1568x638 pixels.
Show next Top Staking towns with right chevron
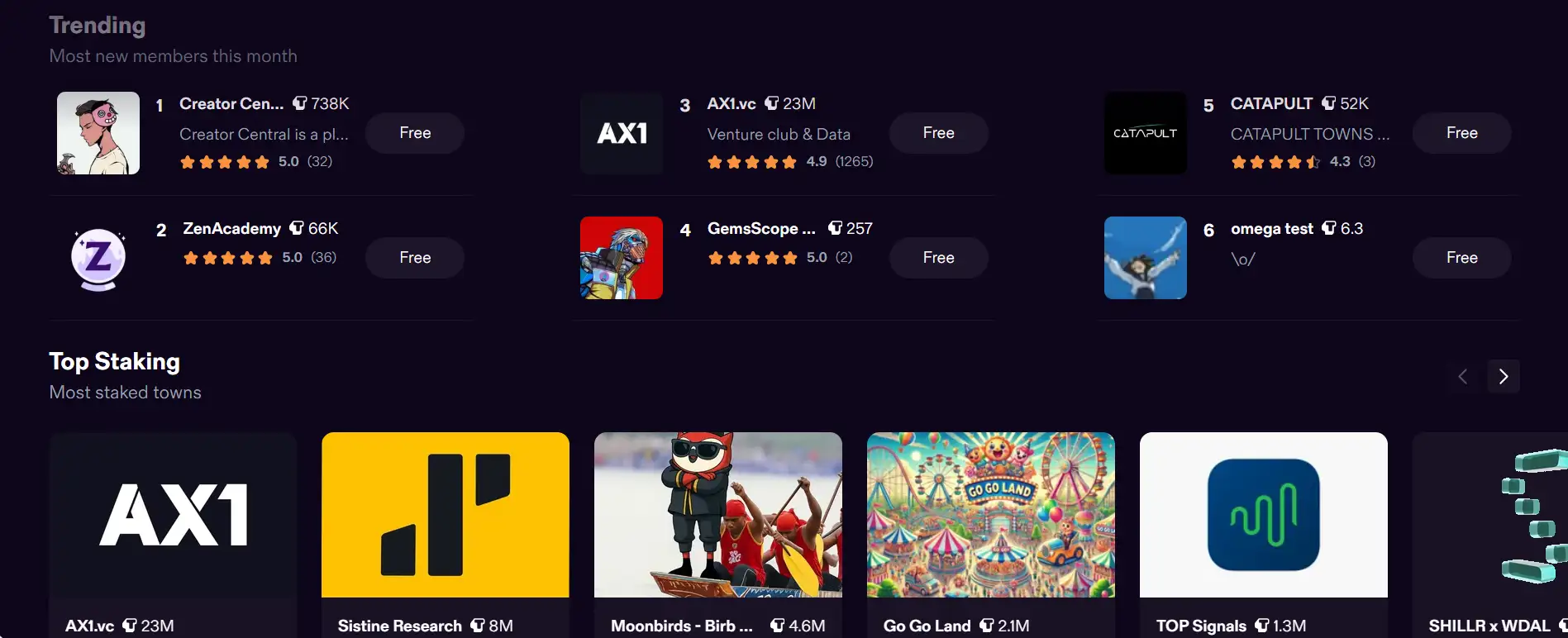(x=1504, y=376)
